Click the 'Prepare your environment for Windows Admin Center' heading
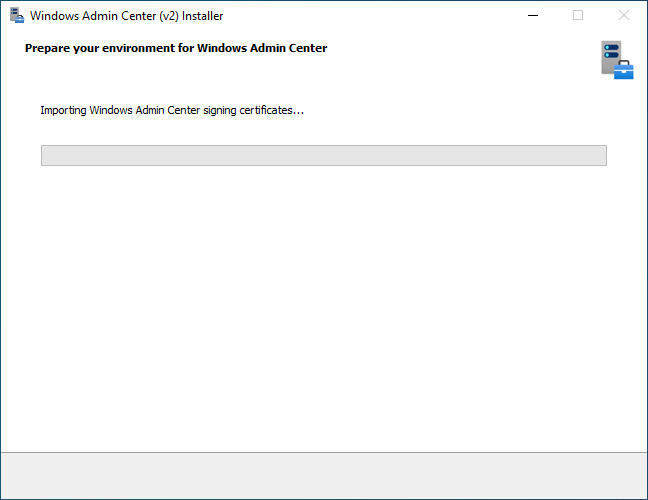648x500 pixels. (176, 48)
